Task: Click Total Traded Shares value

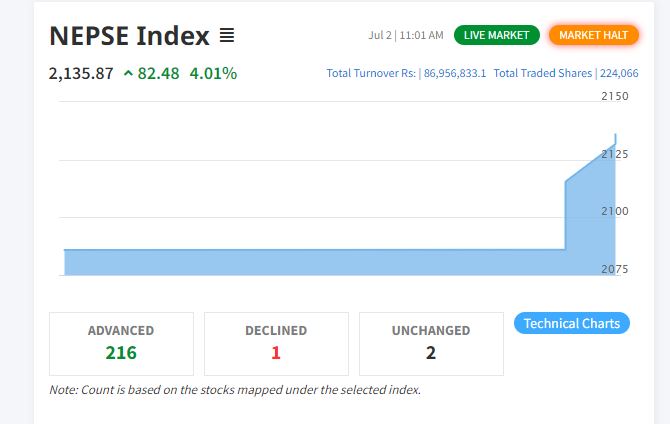Action: pyautogui.click(x=619, y=73)
